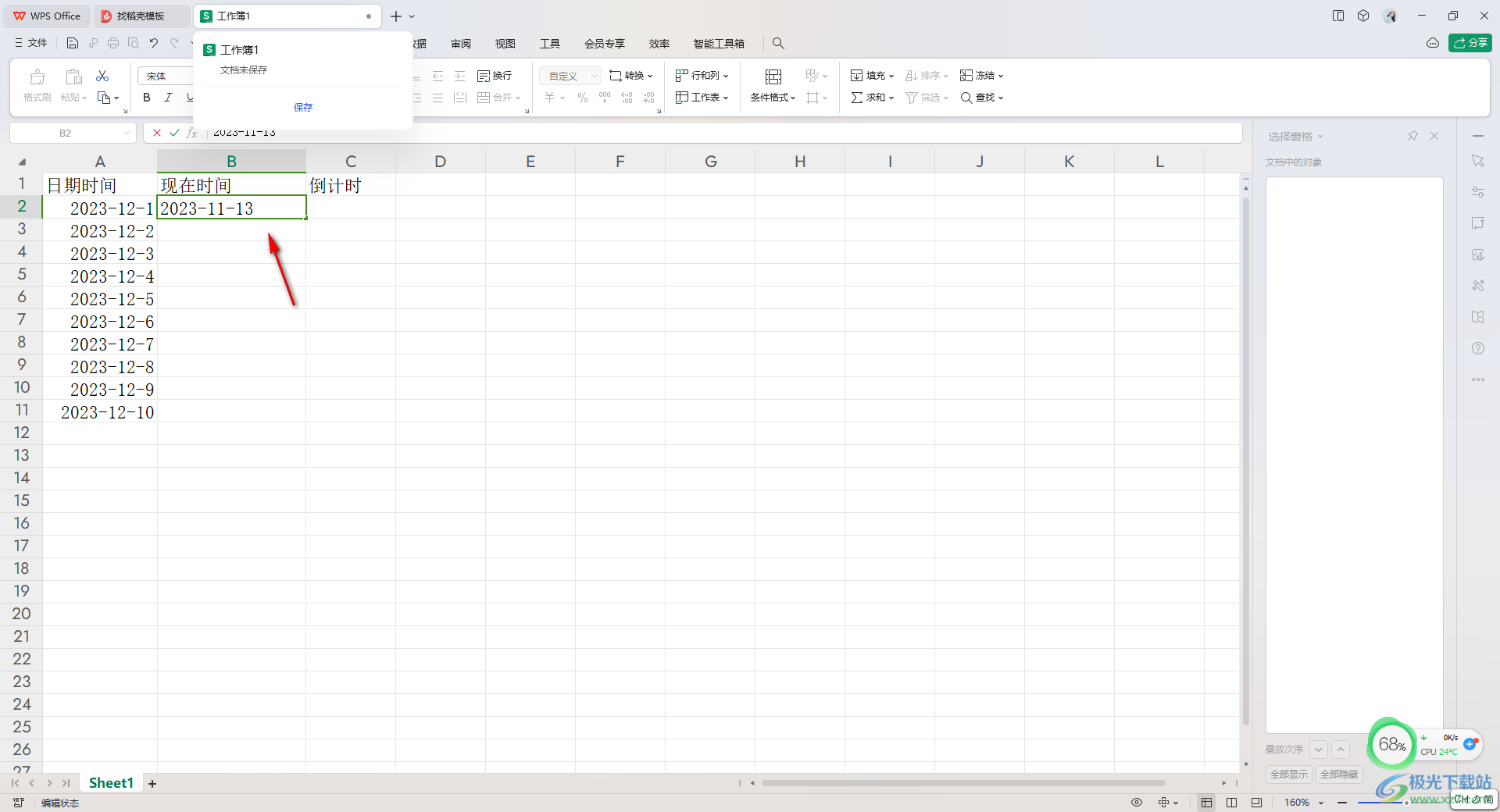Click the print icon in quick access toolbar
The width and height of the screenshot is (1500, 812).
[x=113, y=44]
